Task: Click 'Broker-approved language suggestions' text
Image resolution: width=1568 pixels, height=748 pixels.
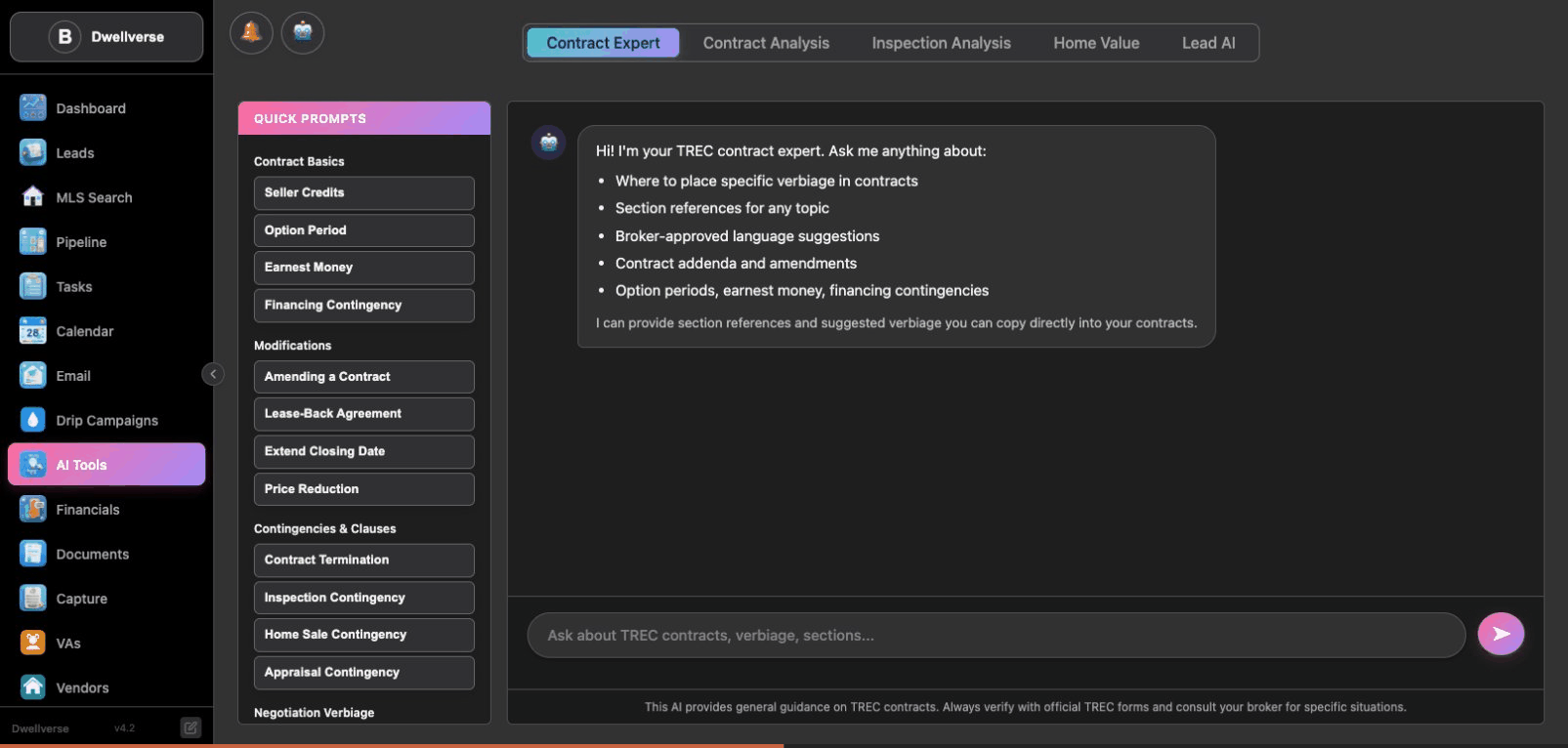Action: (747, 236)
